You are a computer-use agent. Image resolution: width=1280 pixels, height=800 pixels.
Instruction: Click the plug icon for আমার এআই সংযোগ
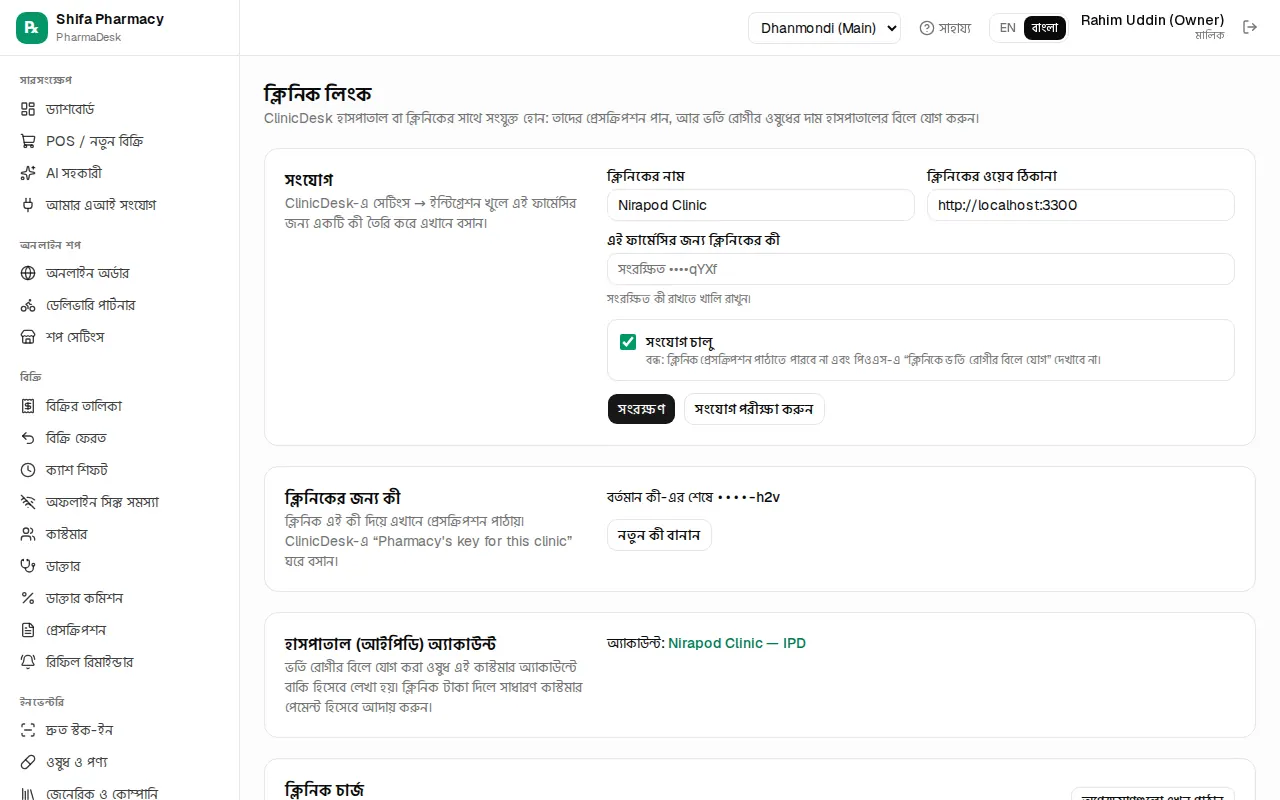pos(28,205)
